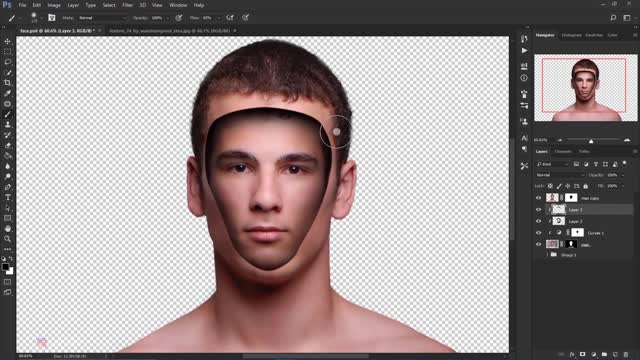The image size is (640, 360).
Task: Select the Clone Stamp tool
Action: pyautogui.click(x=7, y=124)
